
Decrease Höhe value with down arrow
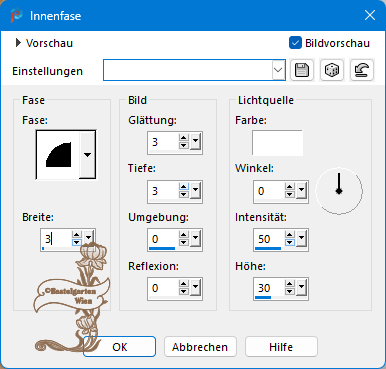pyautogui.click(x=289, y=292)
